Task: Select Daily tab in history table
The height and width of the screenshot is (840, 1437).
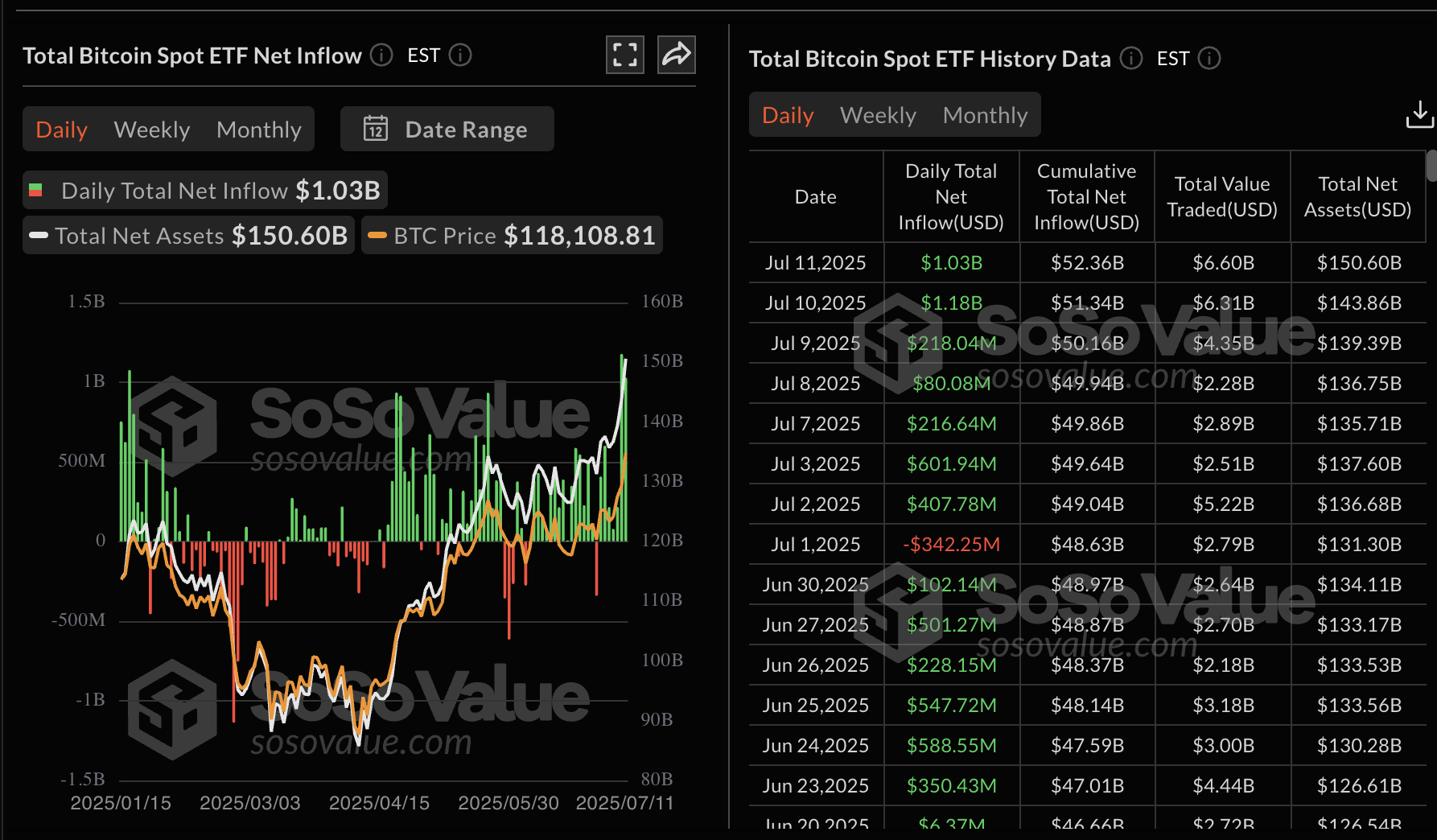Action: pos(788,115)
